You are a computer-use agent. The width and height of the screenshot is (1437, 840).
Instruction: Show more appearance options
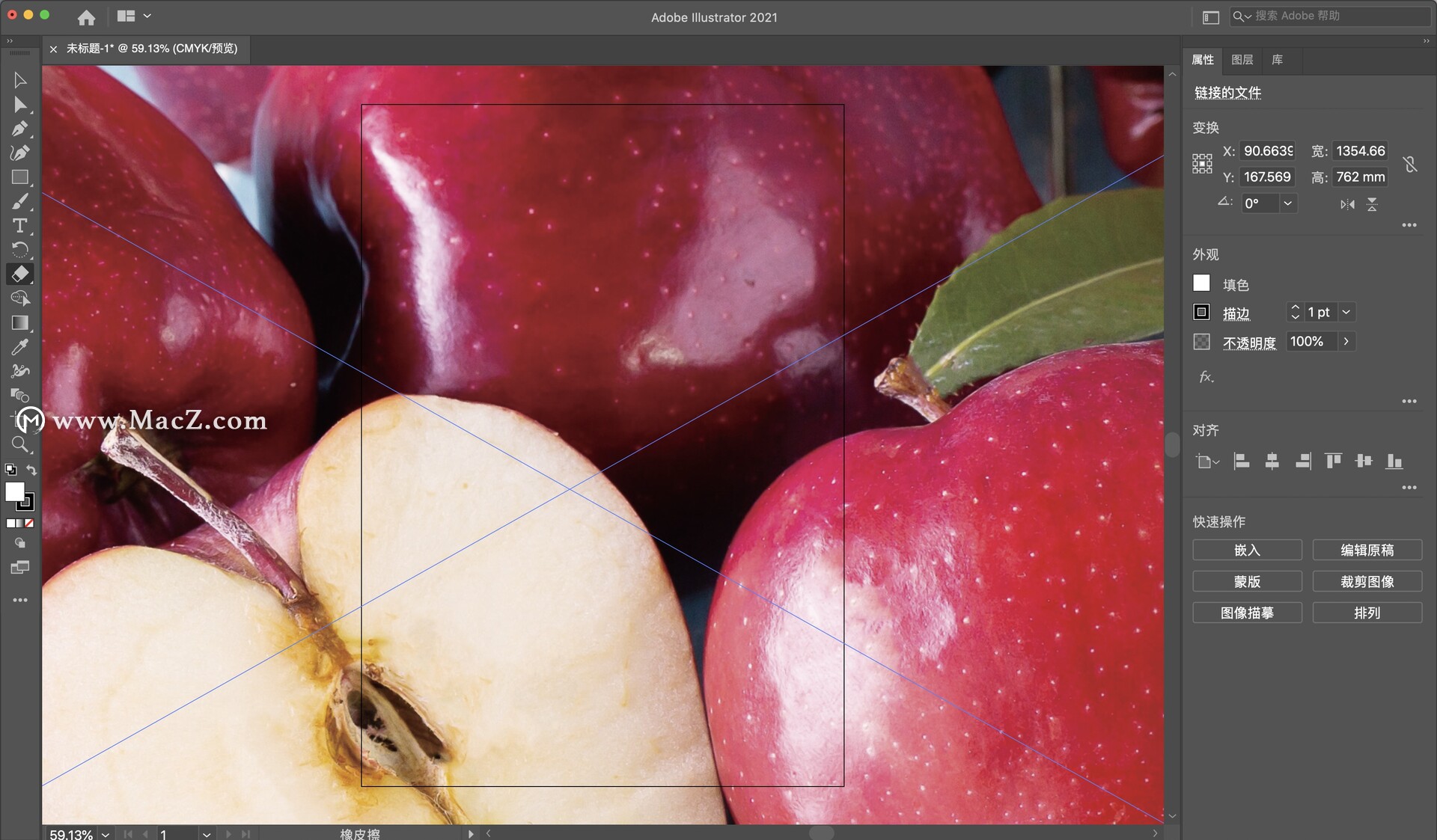coord(1409,402)
